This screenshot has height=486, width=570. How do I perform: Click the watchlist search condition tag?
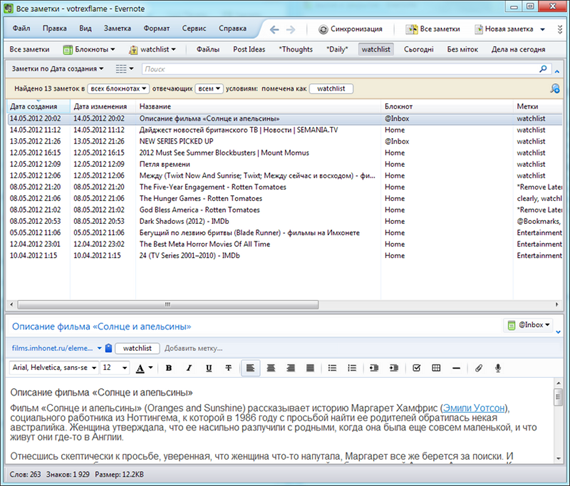click(331, 88)
